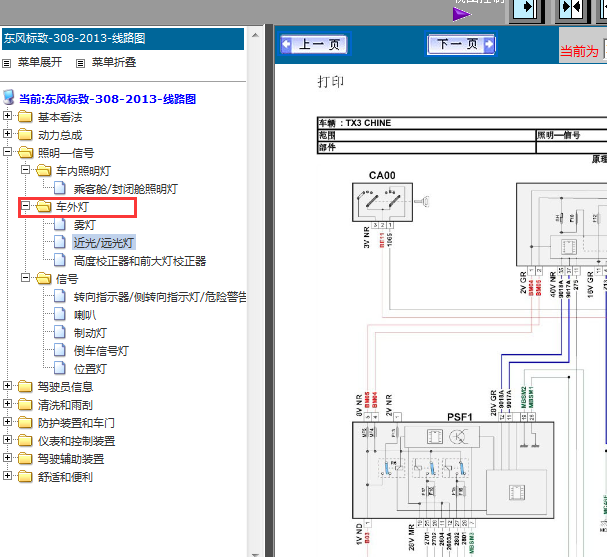
Task: Click the 车内照明灯 folder label
Action: (x=83, y=171)
